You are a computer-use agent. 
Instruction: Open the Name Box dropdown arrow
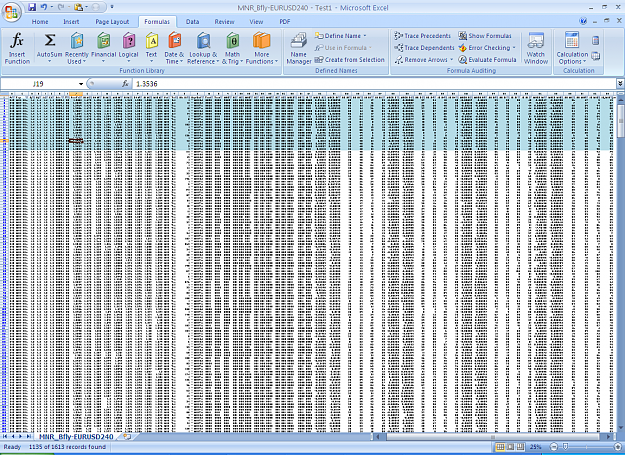pyautogui.click(x=81, y=84)
